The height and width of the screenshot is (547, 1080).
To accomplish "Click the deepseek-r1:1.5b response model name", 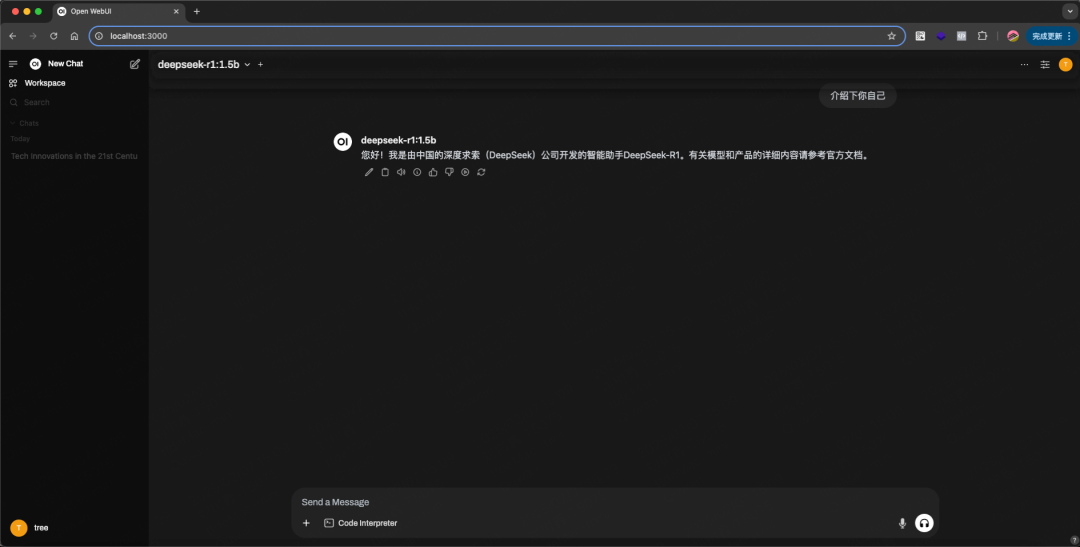I will (399, 141).
